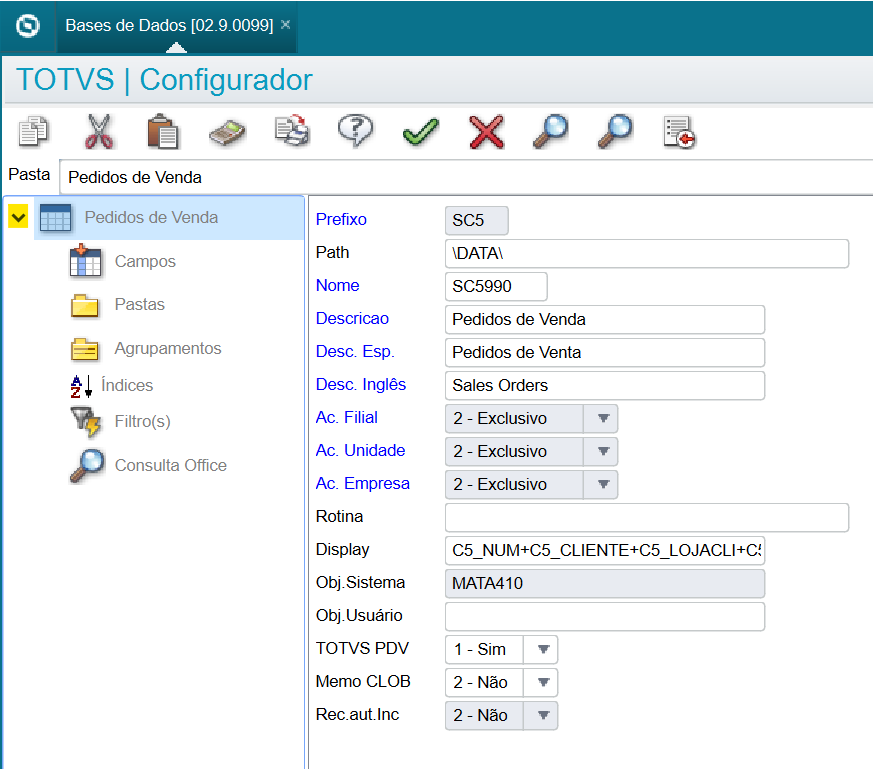This screenshot has width=873, height=769.
Task: Click the Desc. Inglês Sales Orders field
Action: click(x=605, y=385)
